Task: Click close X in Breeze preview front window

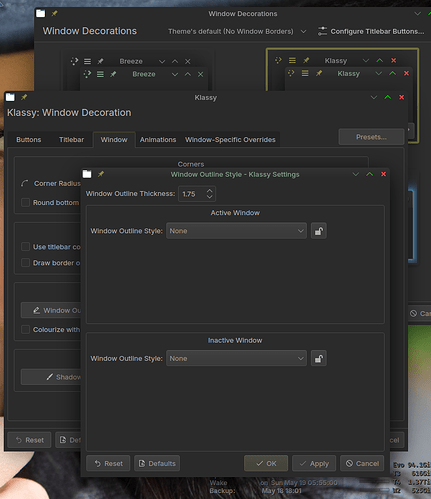Action: [200, 74]
